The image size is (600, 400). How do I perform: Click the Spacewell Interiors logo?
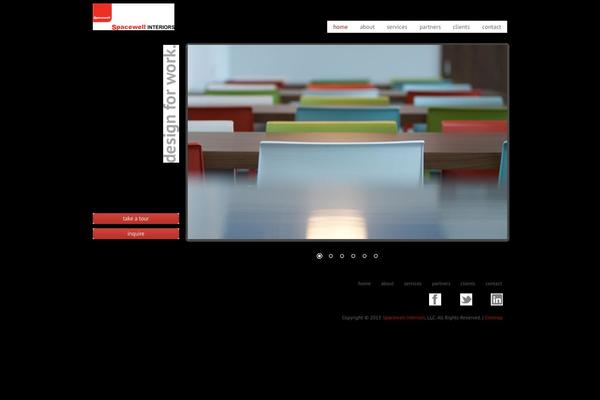134,17
